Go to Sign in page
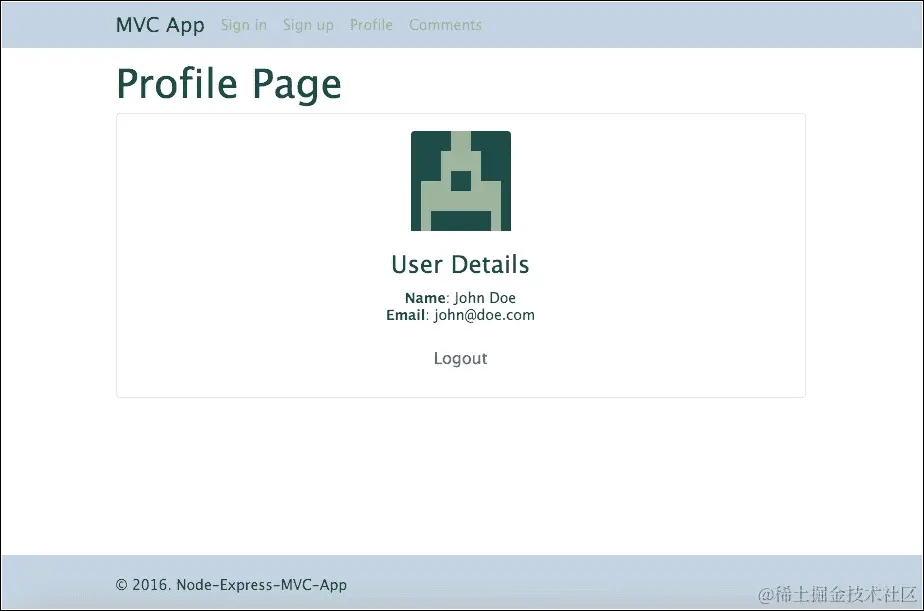Screen dimensions: 924x611 tap(244, 25)
